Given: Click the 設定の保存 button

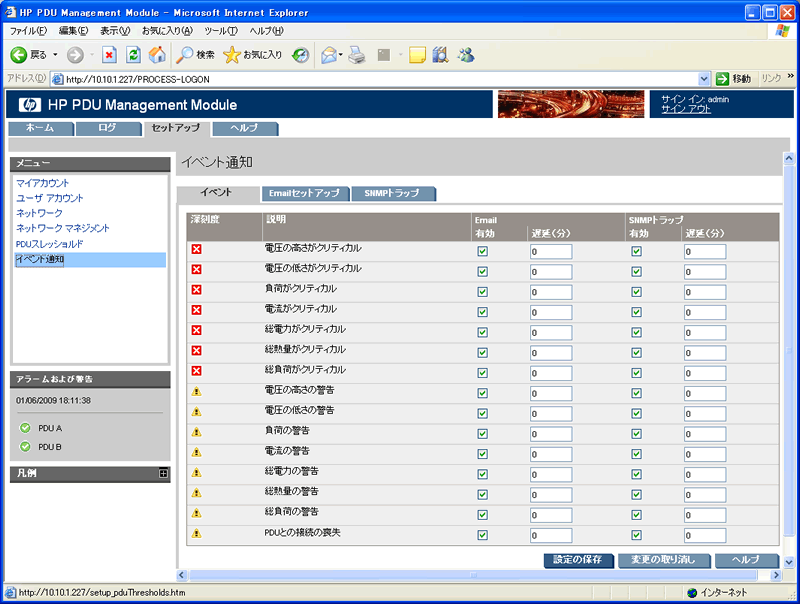Looking at the screenshot, I should 578,560.
